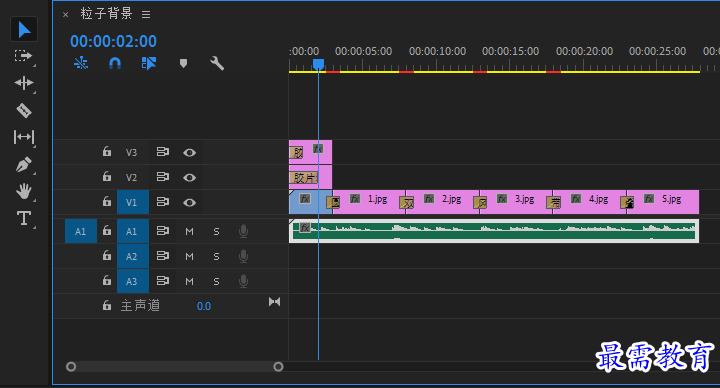Screen dimensions: 720x388
Task: Toggle nest sequence insert mode icon
Action: 81,63
